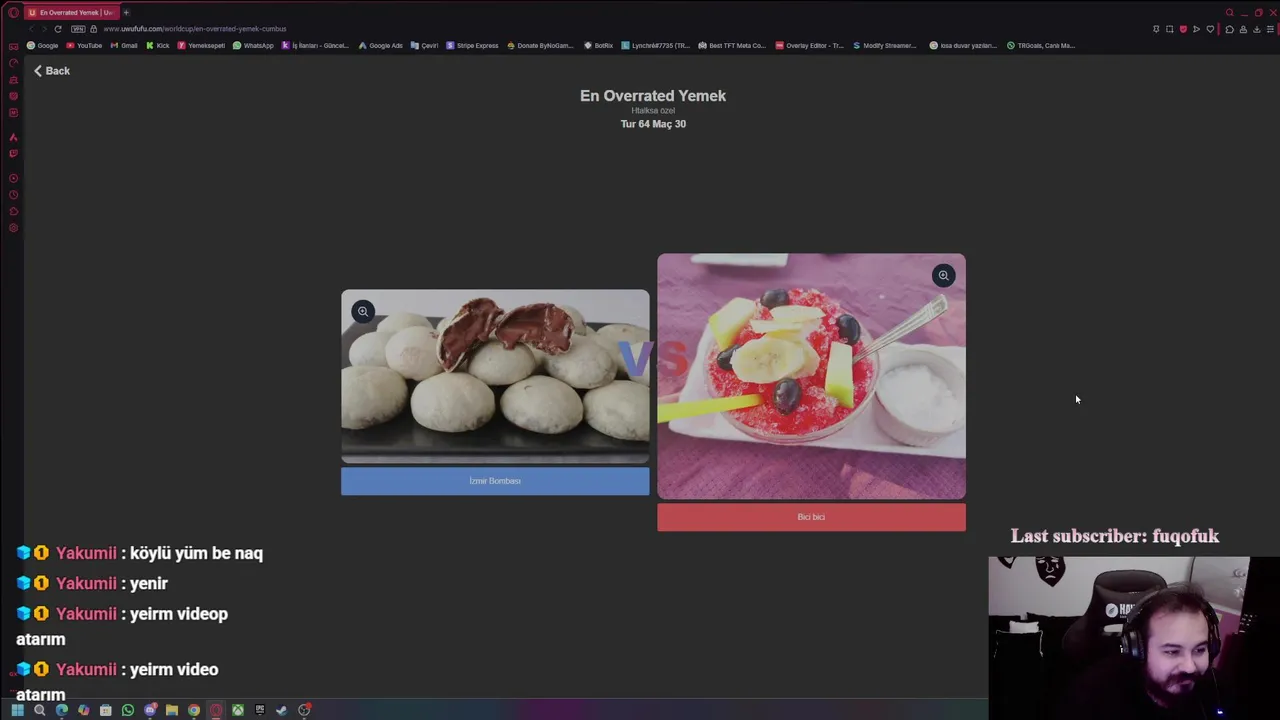
Task: Open profile account icon in toolbar
Action: click(x=1243, y=29)
